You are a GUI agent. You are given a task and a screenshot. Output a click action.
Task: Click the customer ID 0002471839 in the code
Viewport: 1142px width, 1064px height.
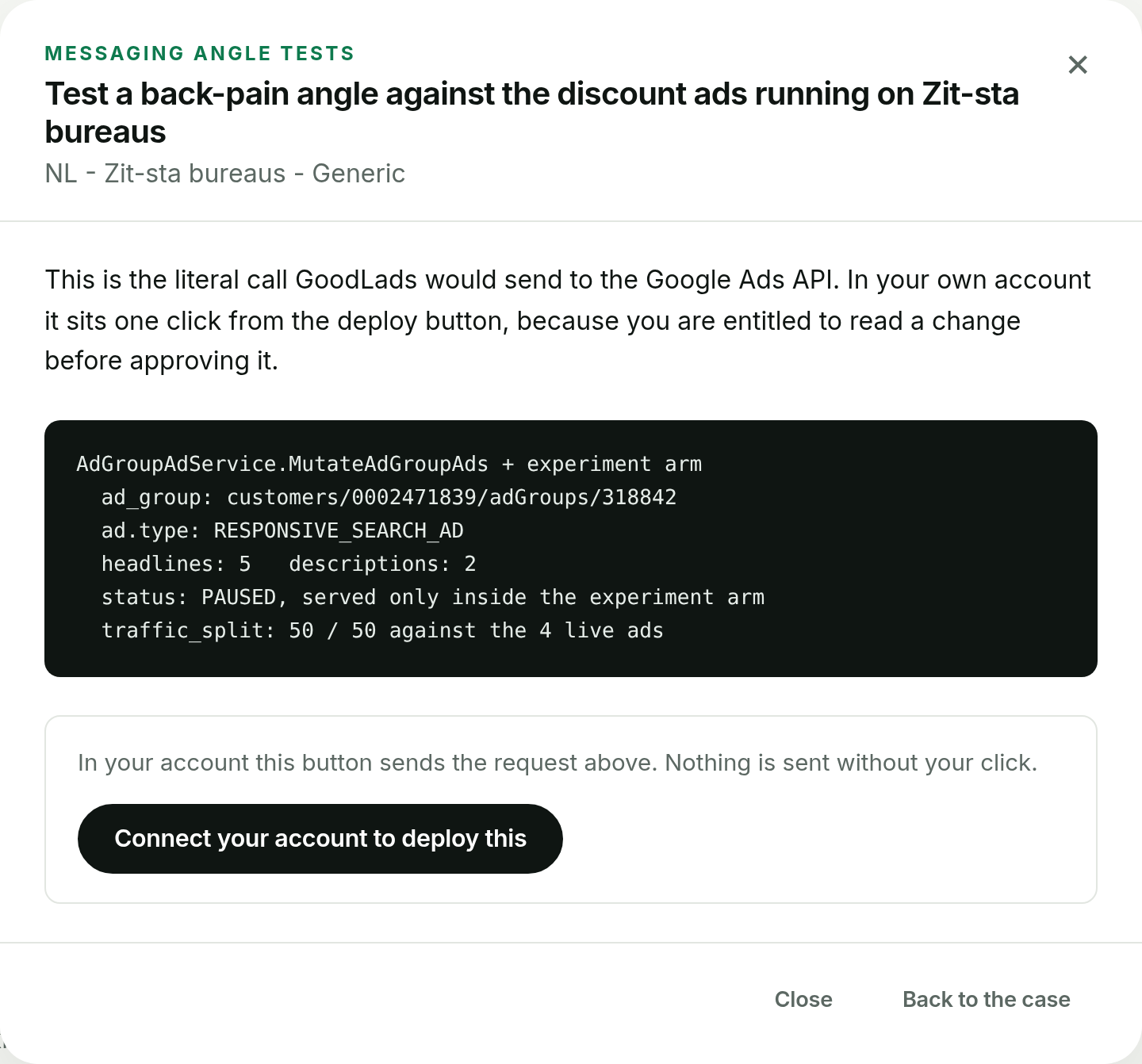tap(414, 497)
